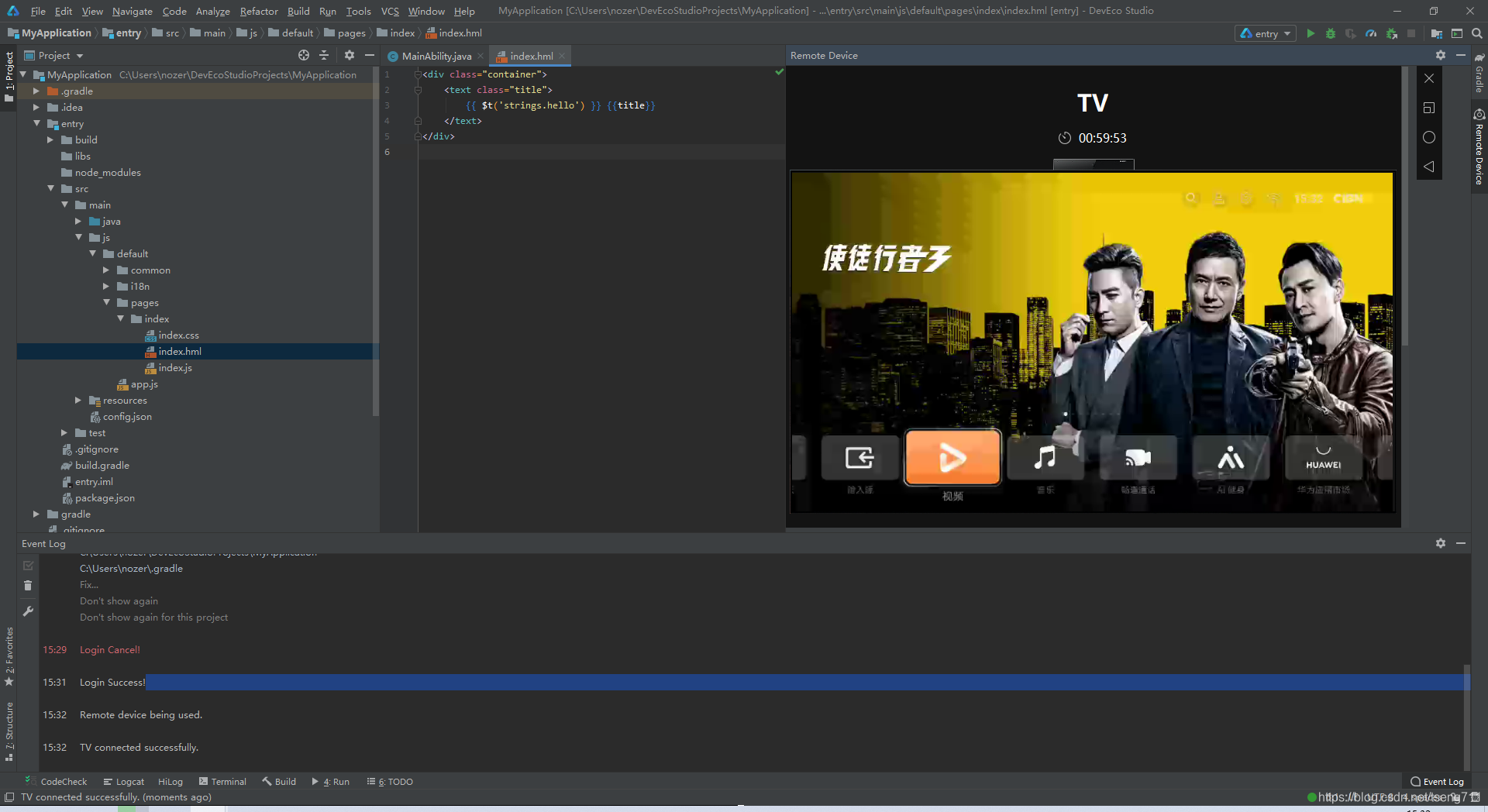Screen dimensions: 1488x812
Task: Open the Profiler tool
Action: point(1370,33)
